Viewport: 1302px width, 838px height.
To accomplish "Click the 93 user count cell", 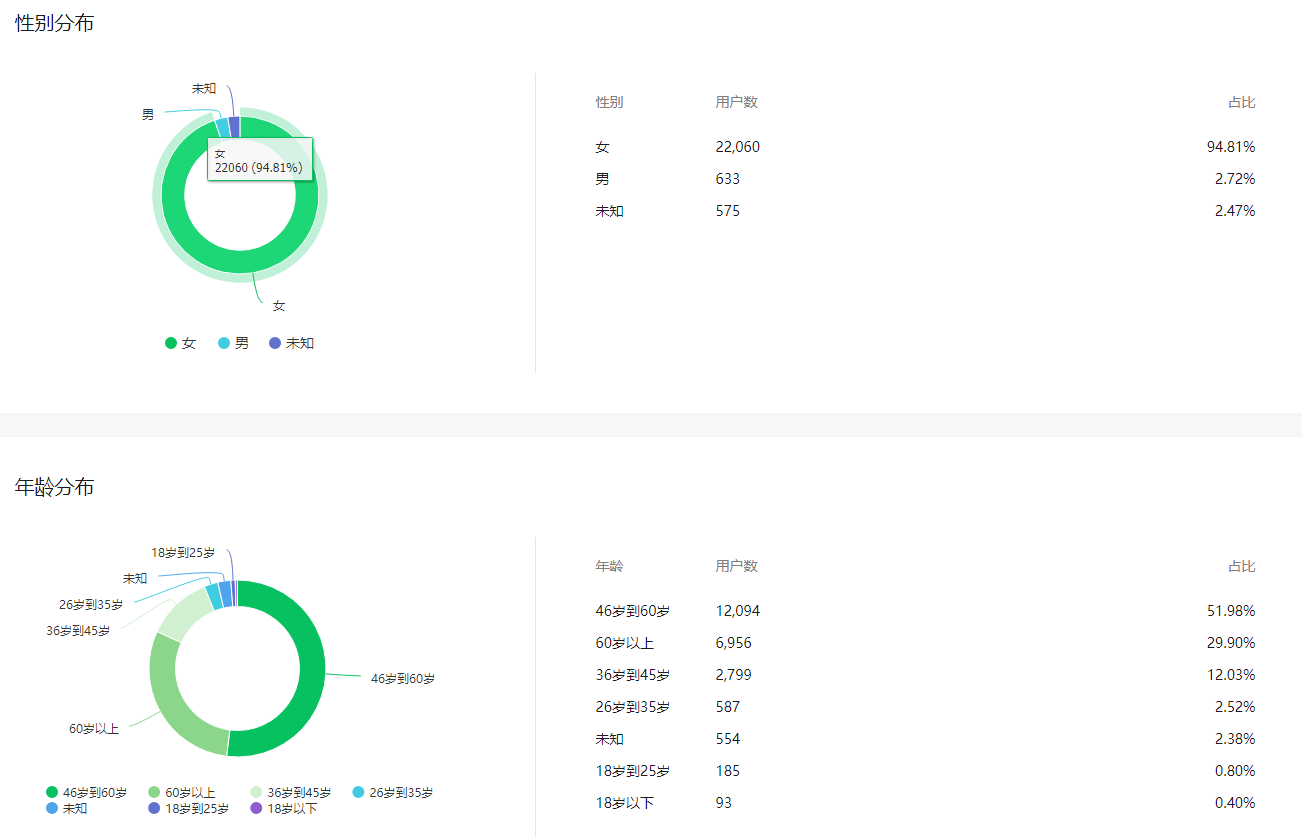I will [724, 803].
